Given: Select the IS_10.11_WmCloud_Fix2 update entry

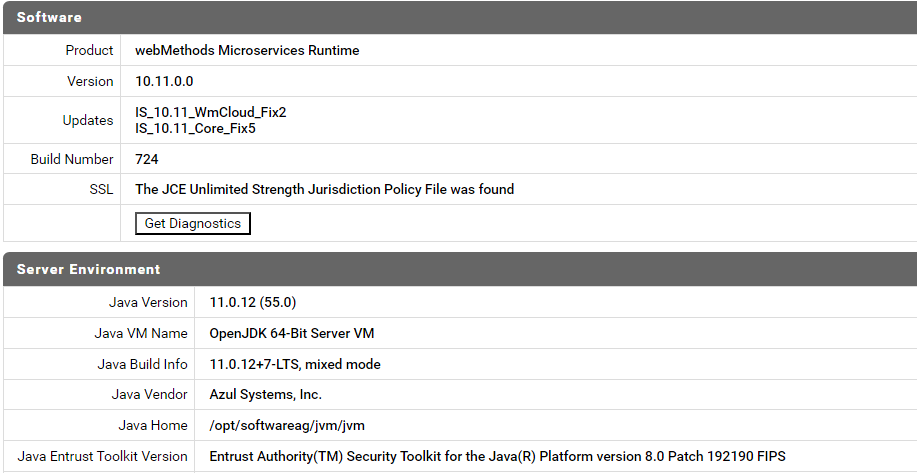Looking at the screenshot, I should pos(210,112).
